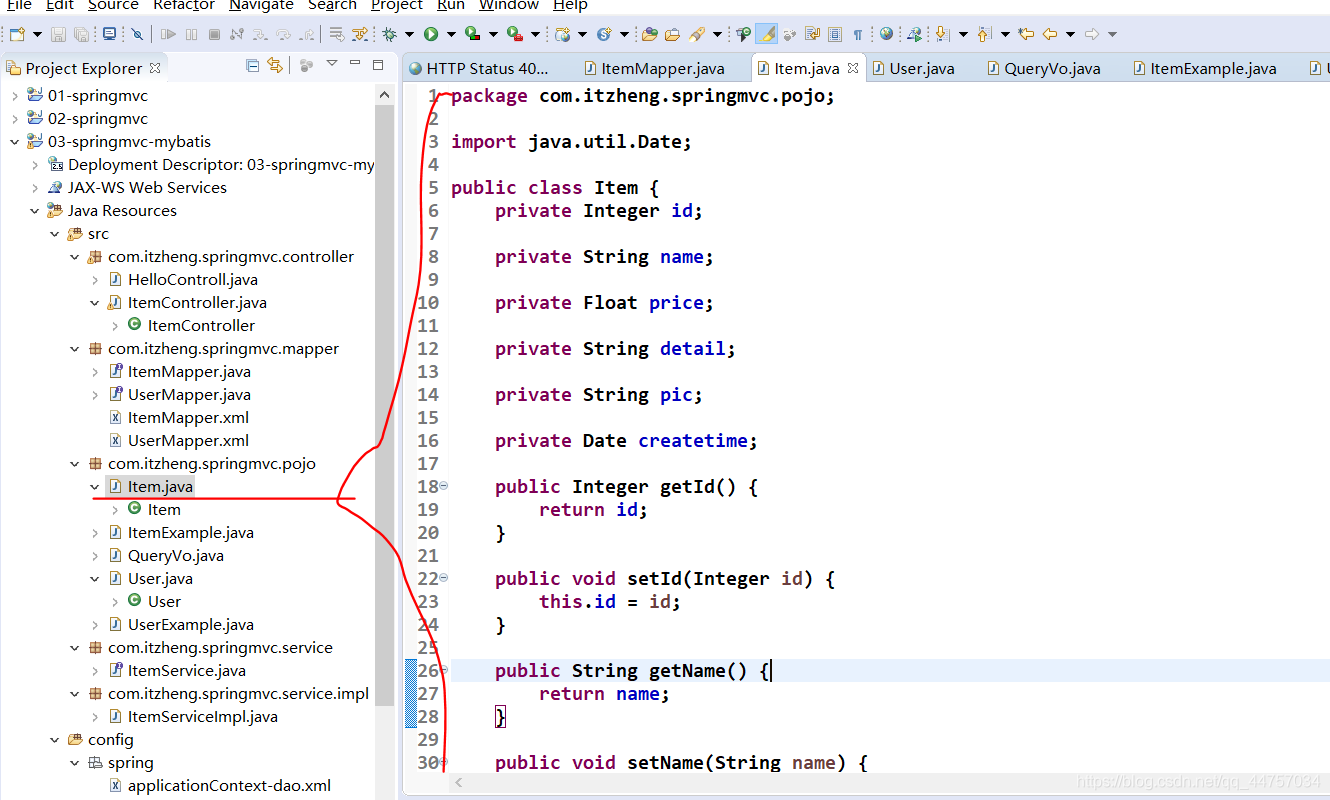Click the green Run button
The height and width of the screenshot is (800, 1330).
coord(430,34)
